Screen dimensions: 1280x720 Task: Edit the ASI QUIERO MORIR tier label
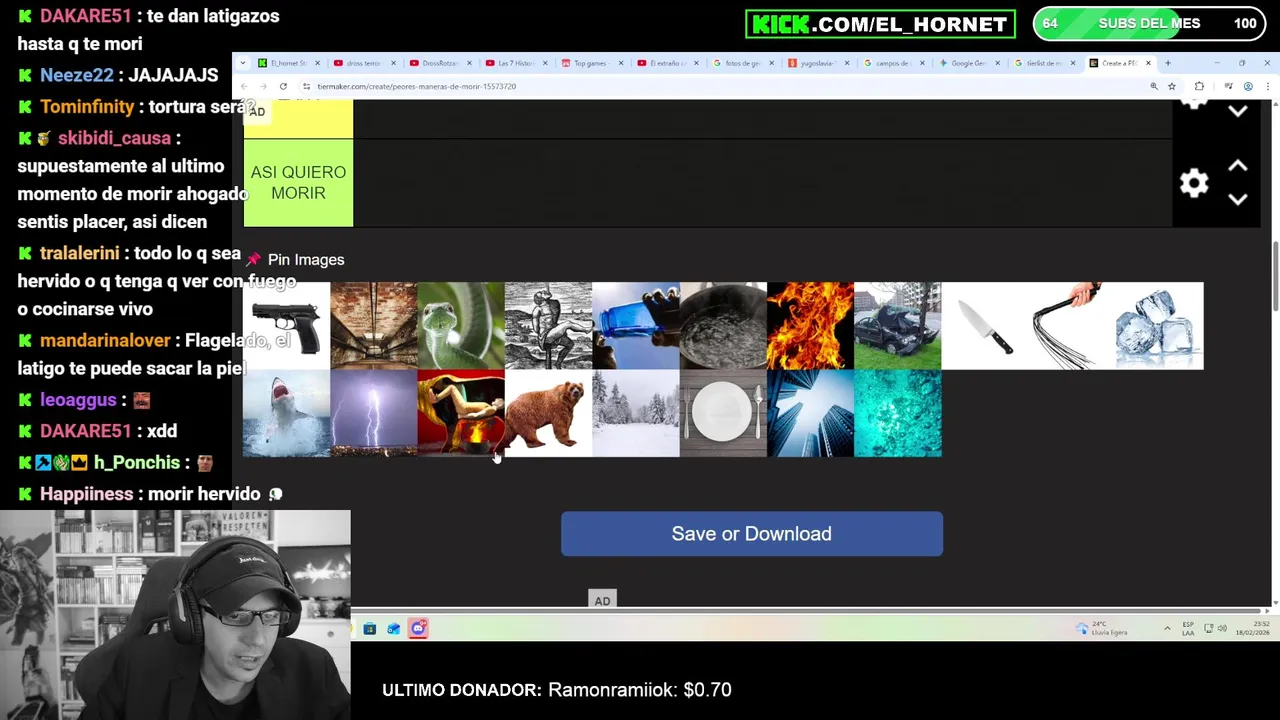[x=298, y=183]
